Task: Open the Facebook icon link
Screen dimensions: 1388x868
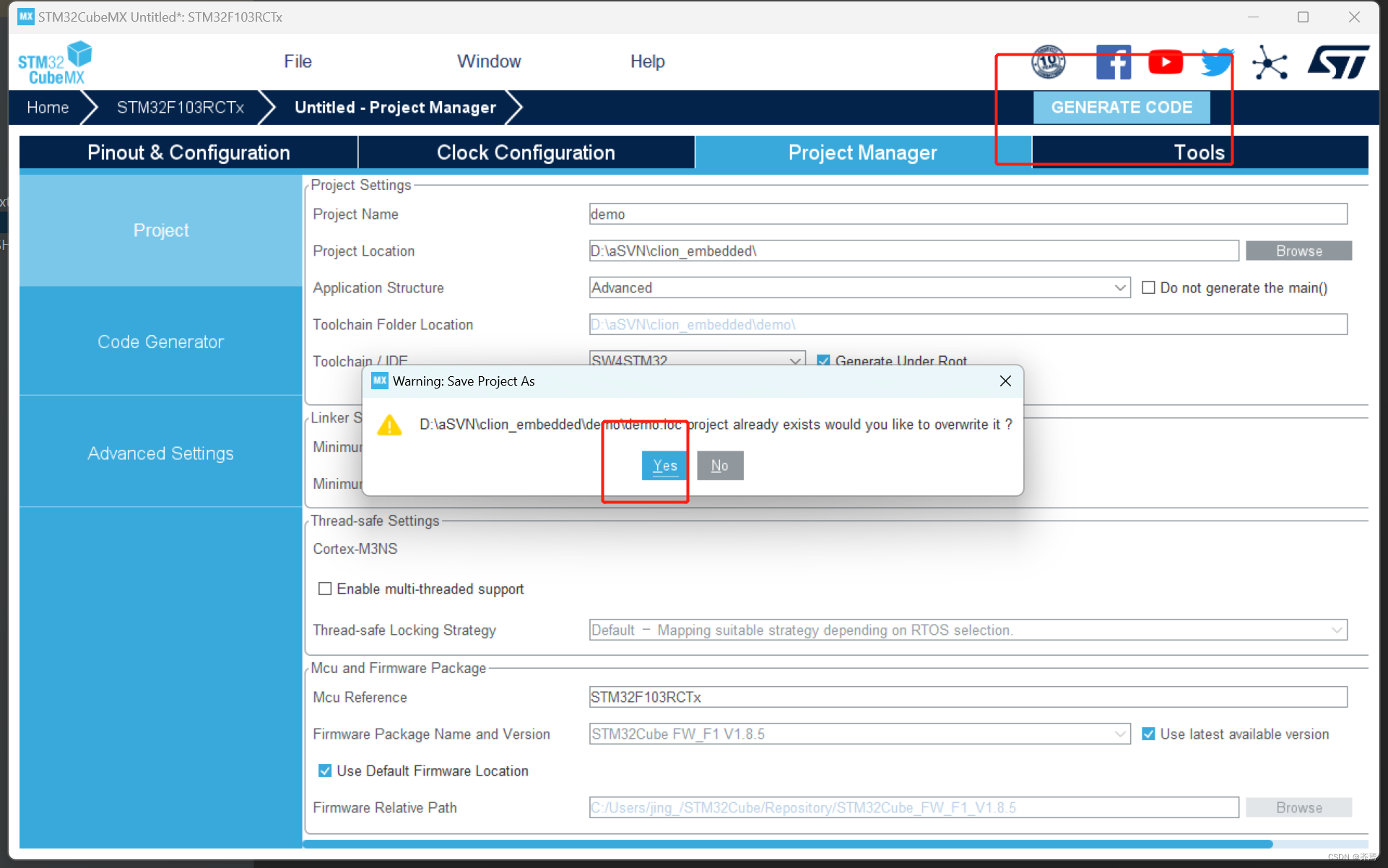Action: [x=1113, y=63]
